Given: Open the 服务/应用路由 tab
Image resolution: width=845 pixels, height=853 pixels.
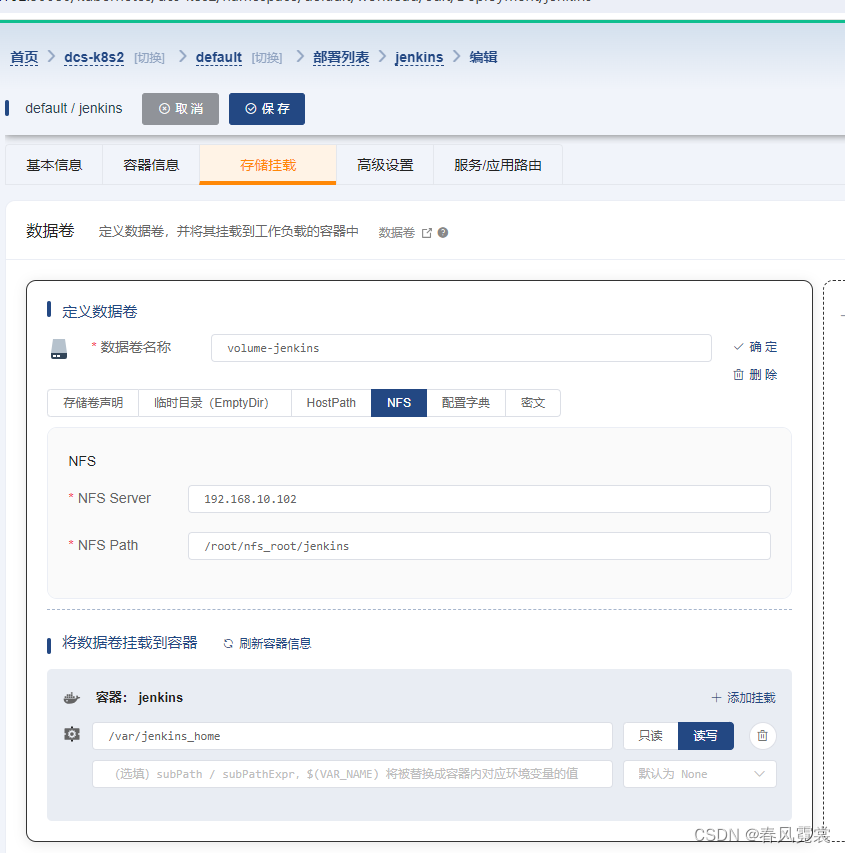Looking at the screenshot, I should click(x=496, y=164).
